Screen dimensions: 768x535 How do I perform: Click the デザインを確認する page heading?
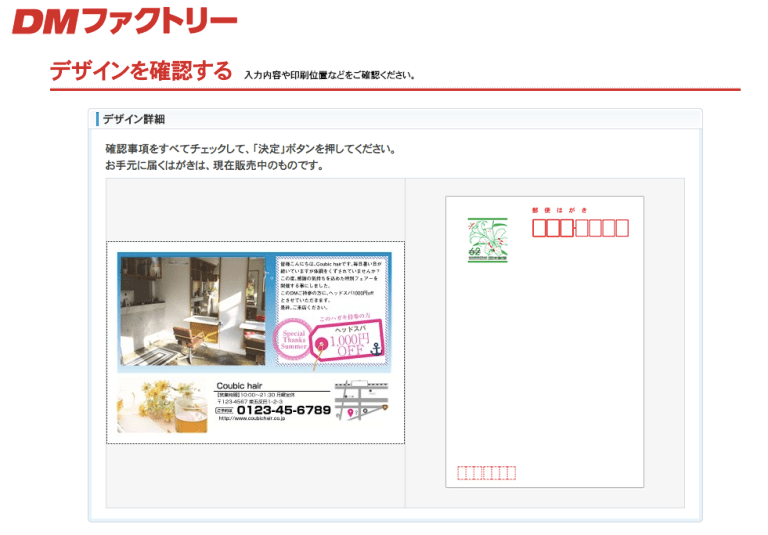[141, 71]
